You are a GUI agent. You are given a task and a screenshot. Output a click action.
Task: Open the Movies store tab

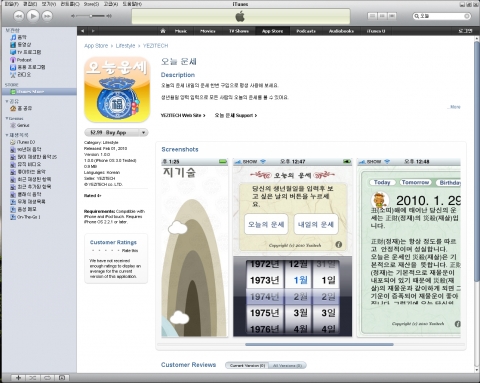point(207,31)
